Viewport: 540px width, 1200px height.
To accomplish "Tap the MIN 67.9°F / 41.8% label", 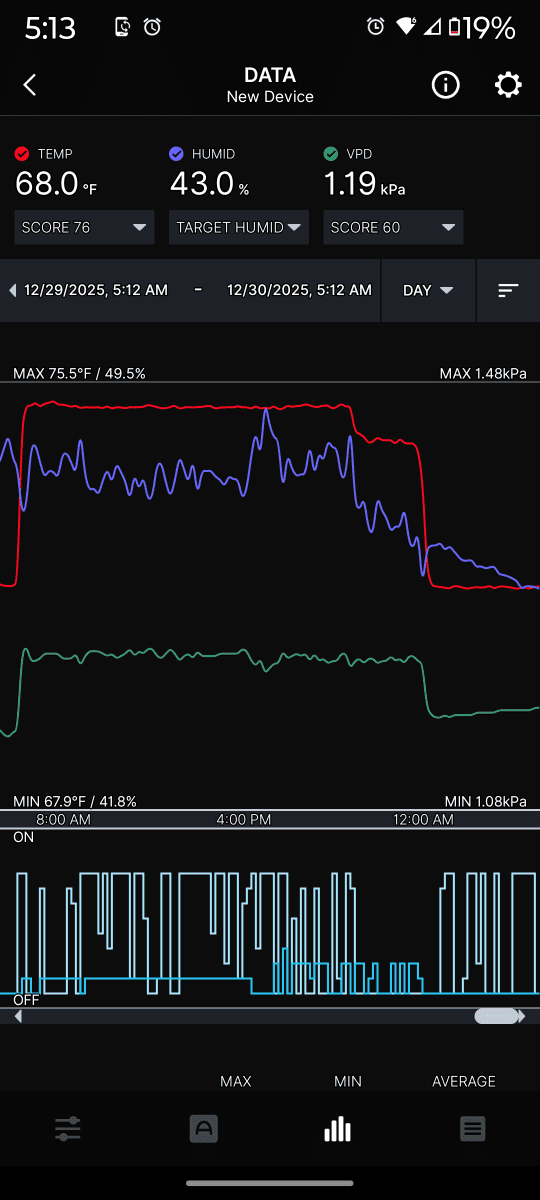I will point(75,801).
